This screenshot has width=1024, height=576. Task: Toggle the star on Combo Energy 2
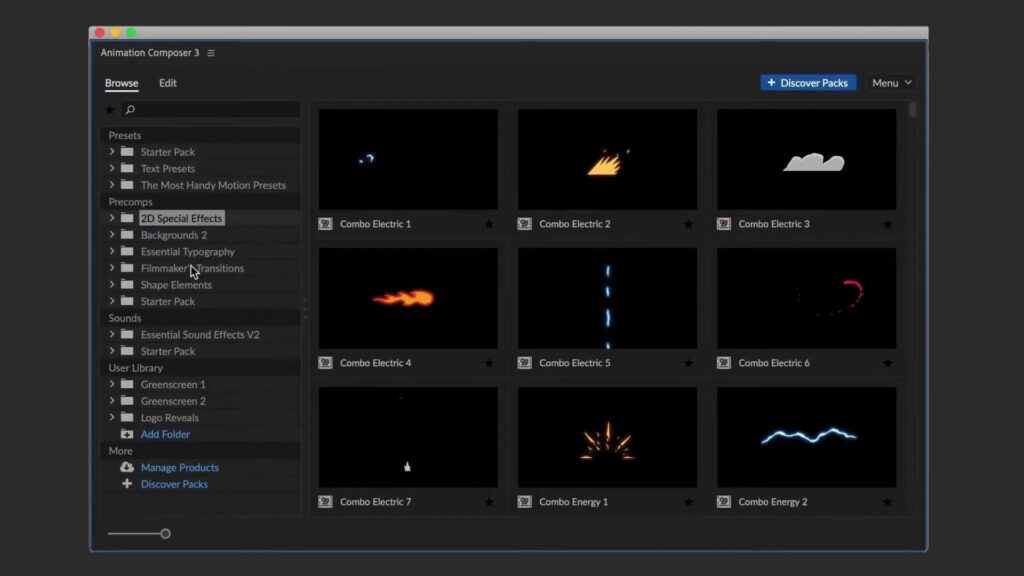(887, 501)
